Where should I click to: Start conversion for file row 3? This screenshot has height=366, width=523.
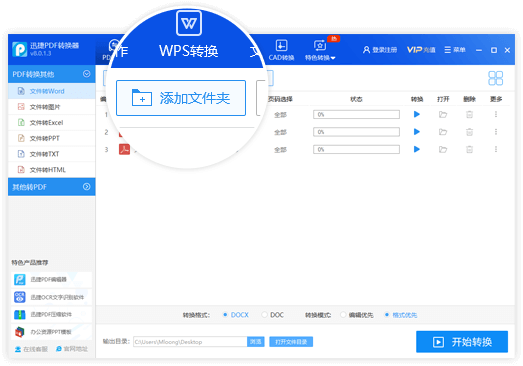point(417,149)
